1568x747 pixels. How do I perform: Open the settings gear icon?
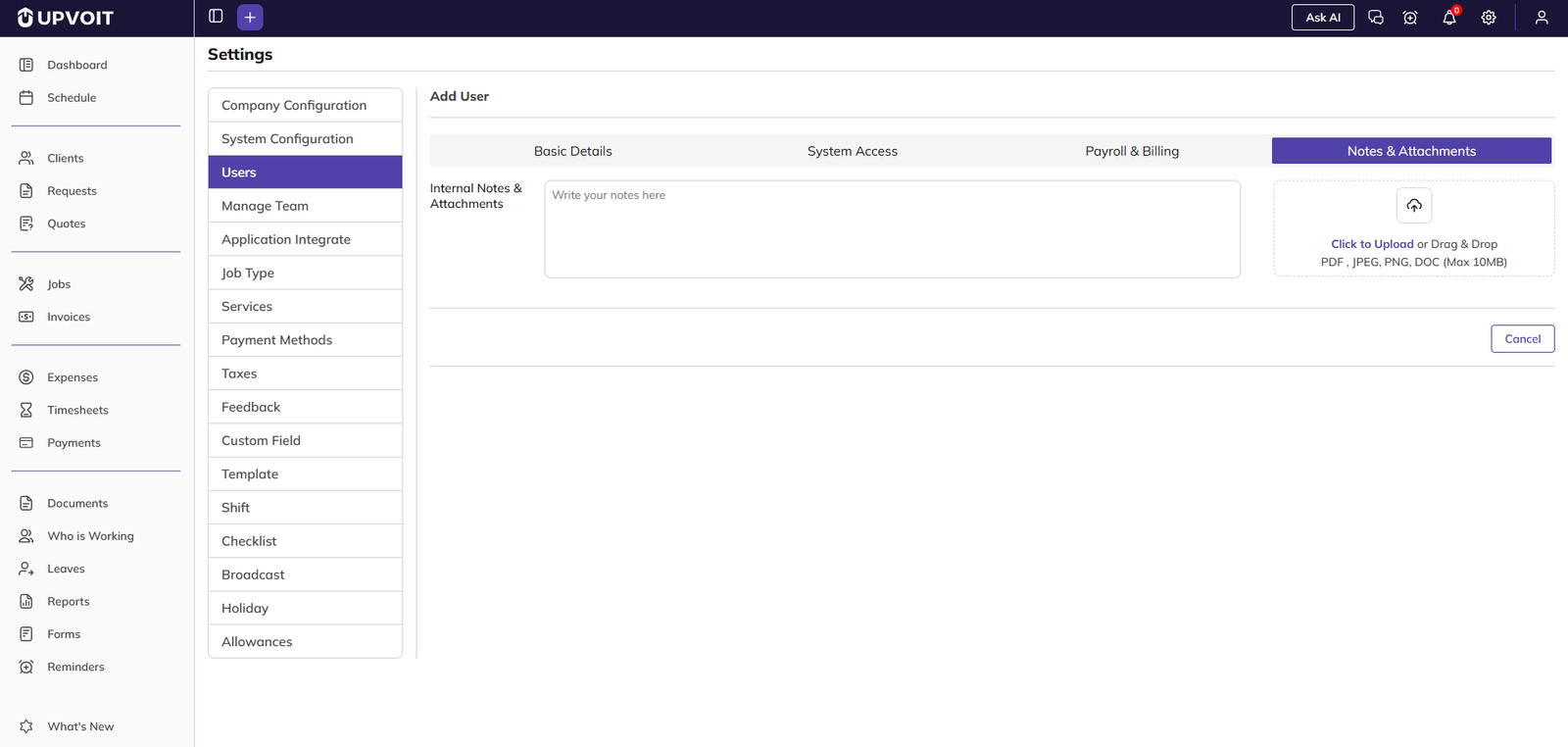tap(1489, 18)
